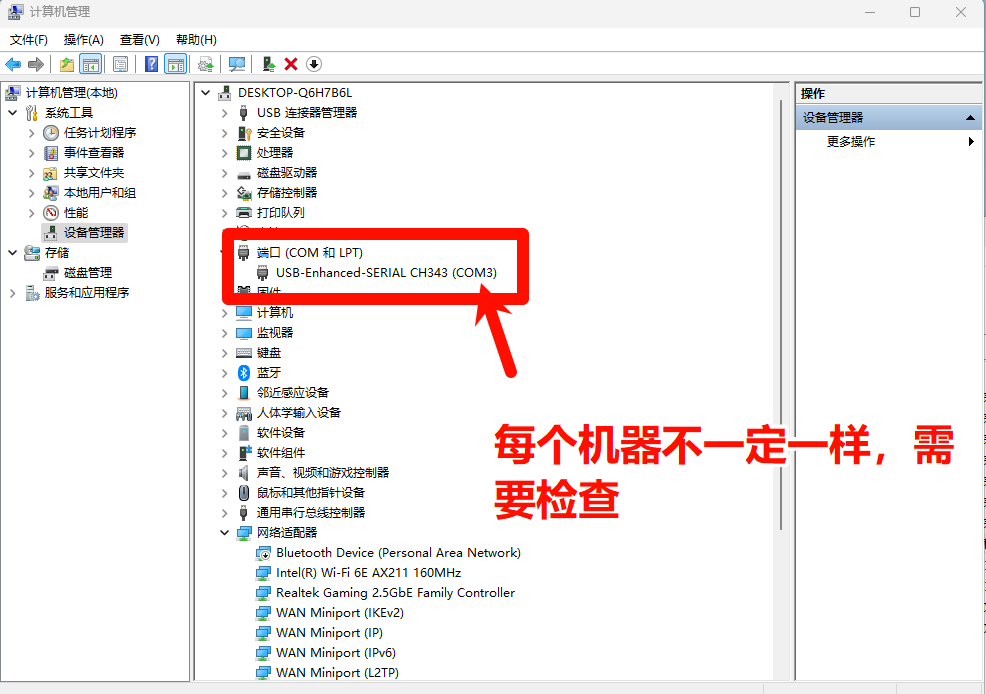Select 本地用户和组 in left tree
986x694 pixels.
pos(99,192)
